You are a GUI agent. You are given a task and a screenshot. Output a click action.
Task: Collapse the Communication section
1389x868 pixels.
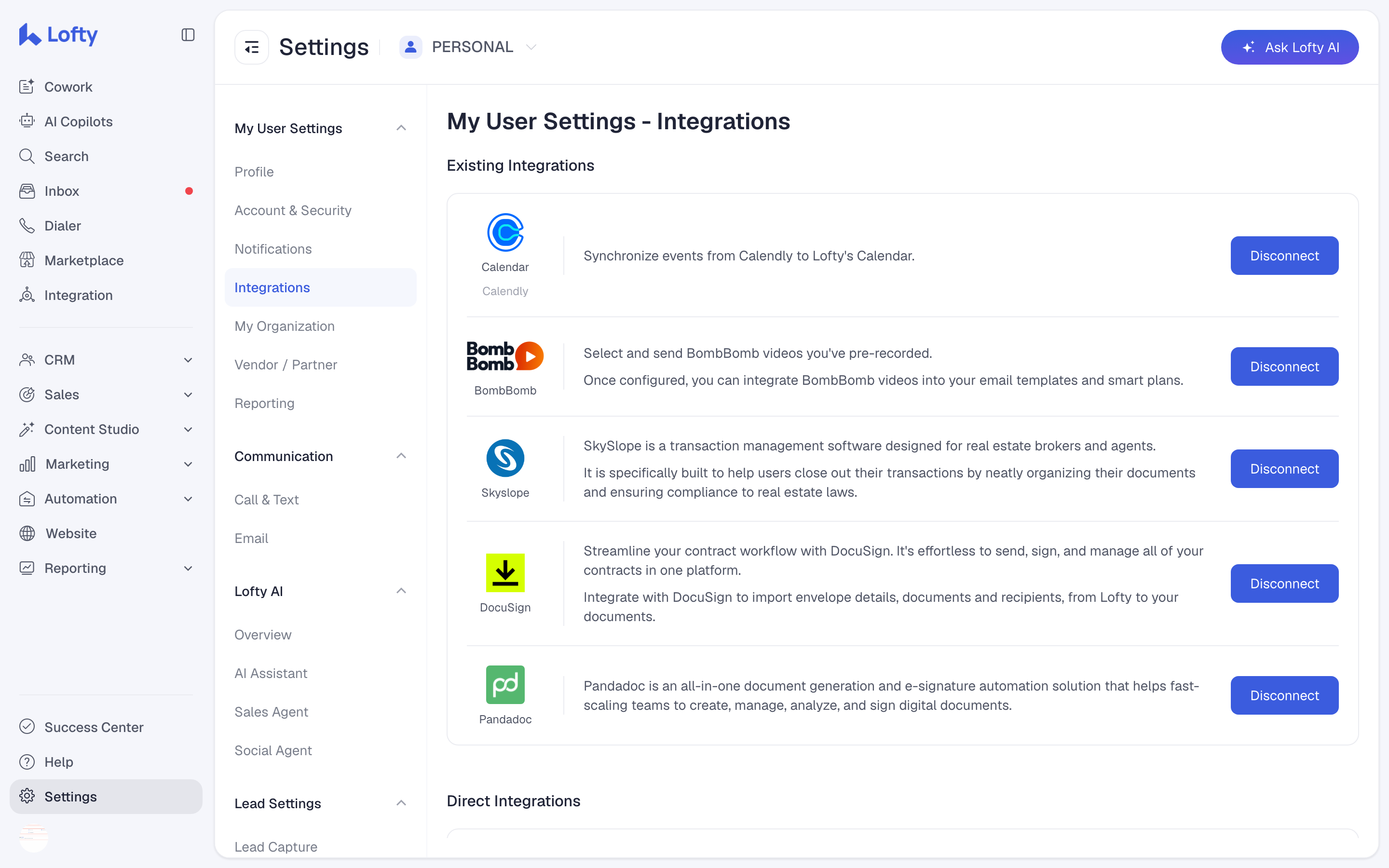401,456
